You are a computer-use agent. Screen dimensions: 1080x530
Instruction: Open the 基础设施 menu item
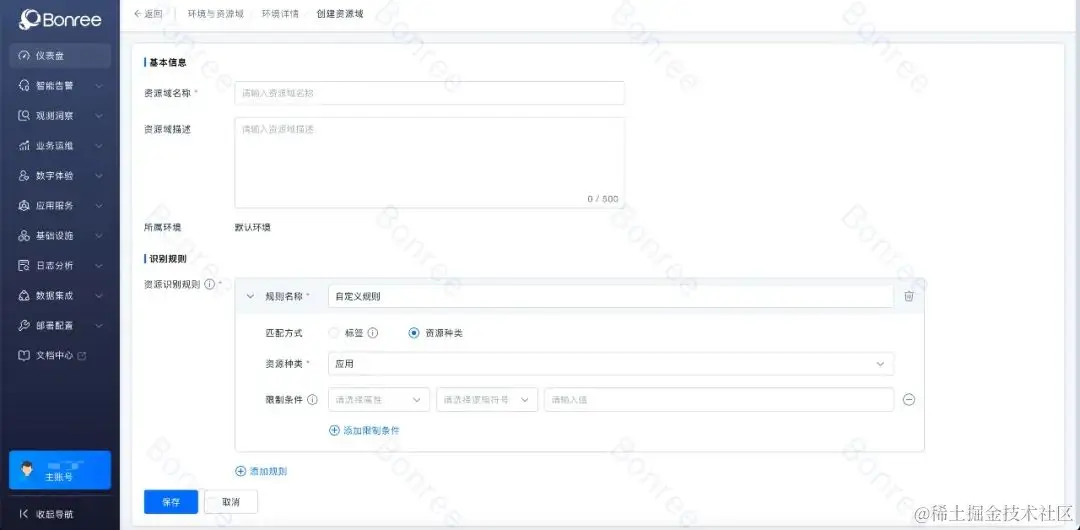pos(60,236)
